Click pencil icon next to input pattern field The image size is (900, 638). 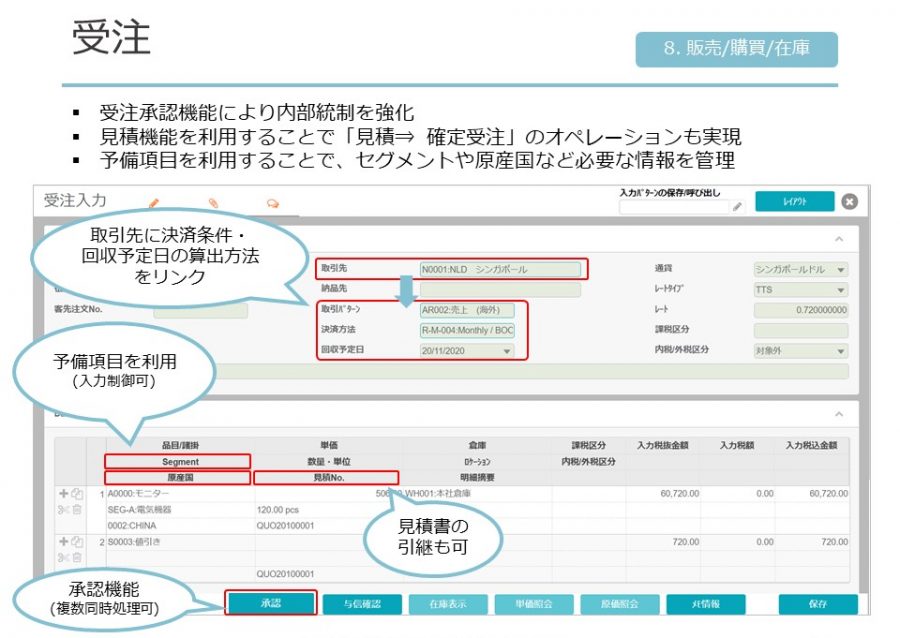pyautogui.click(x=737, y=207)
